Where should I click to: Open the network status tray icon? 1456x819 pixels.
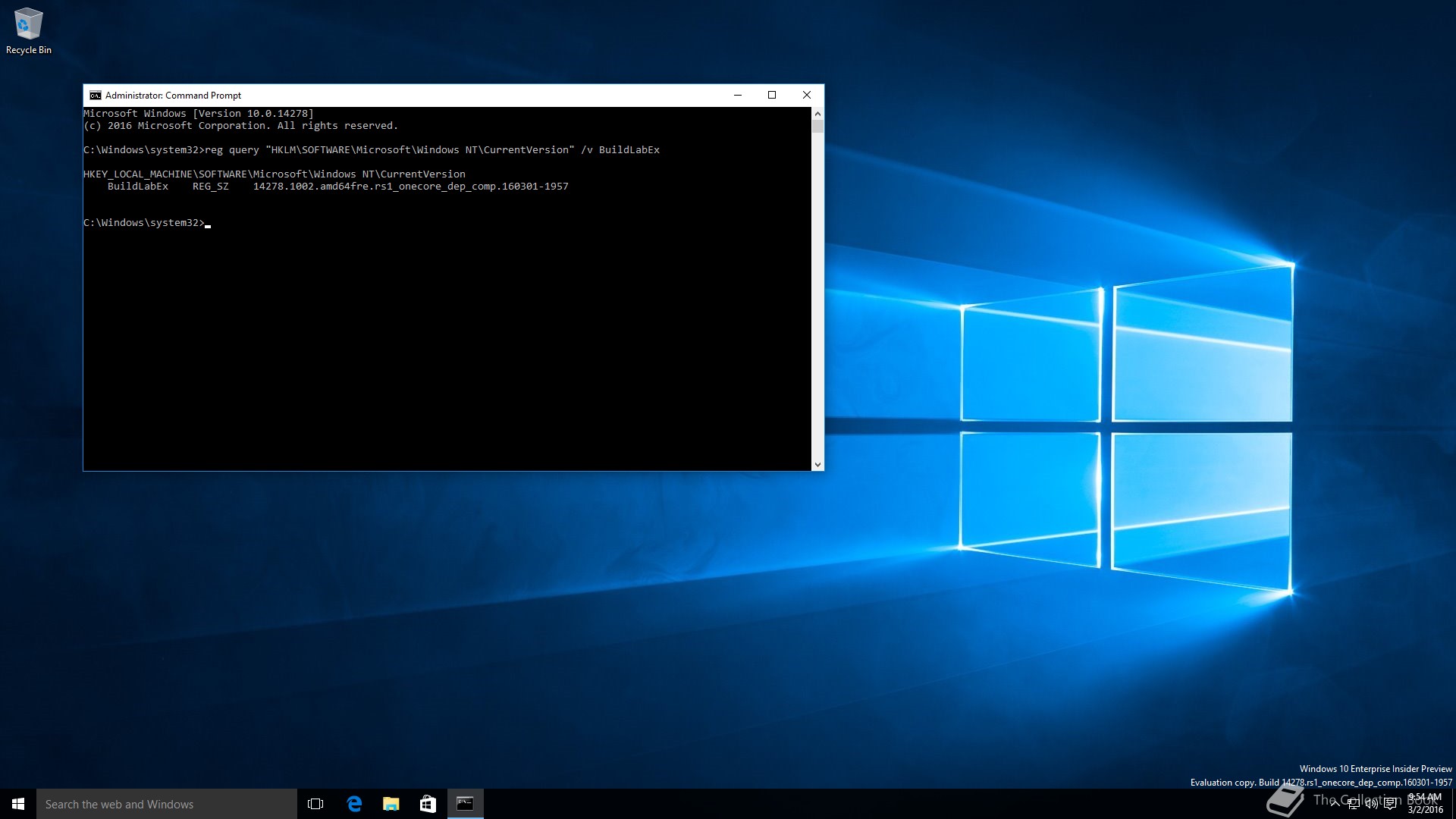(1354, 804)
